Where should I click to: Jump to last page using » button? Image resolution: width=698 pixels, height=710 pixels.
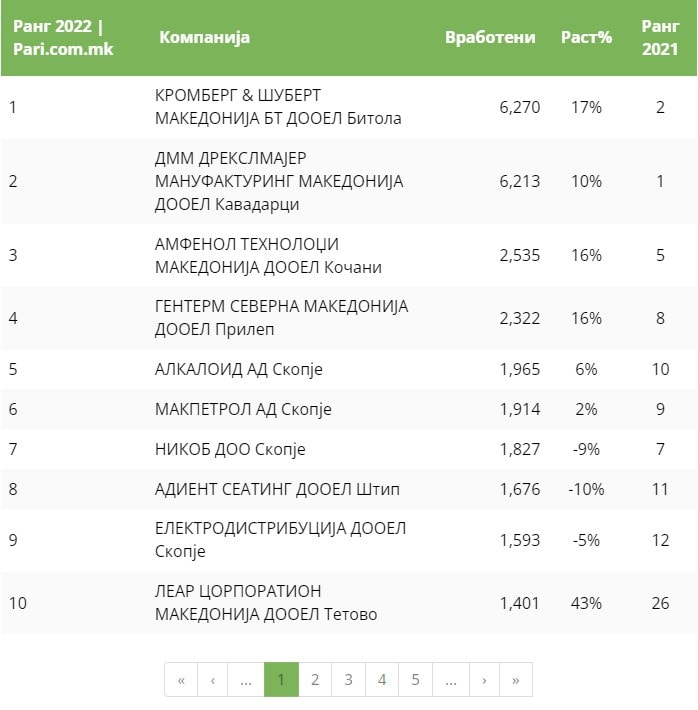click(515, 680)
